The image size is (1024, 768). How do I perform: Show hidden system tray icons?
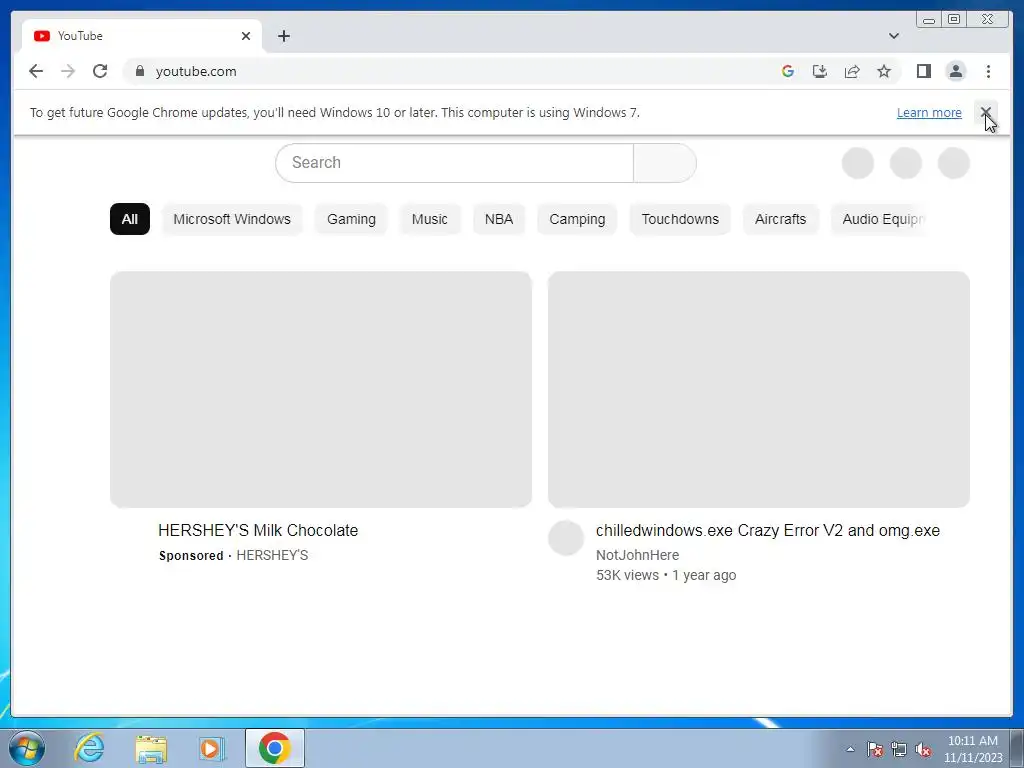pos(850,749)
